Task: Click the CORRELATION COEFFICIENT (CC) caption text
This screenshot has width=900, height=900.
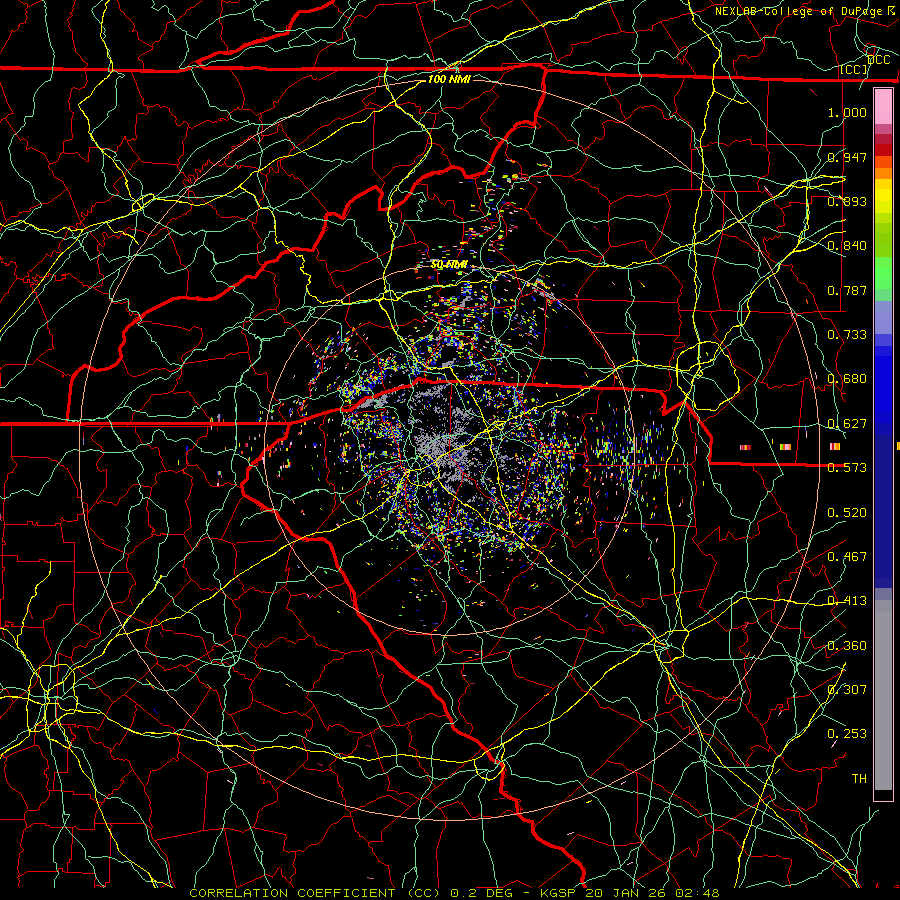Action: point(315,893)
